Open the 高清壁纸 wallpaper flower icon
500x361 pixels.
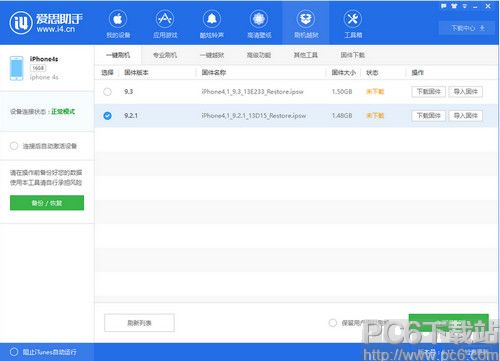click(x=259, y=19)
